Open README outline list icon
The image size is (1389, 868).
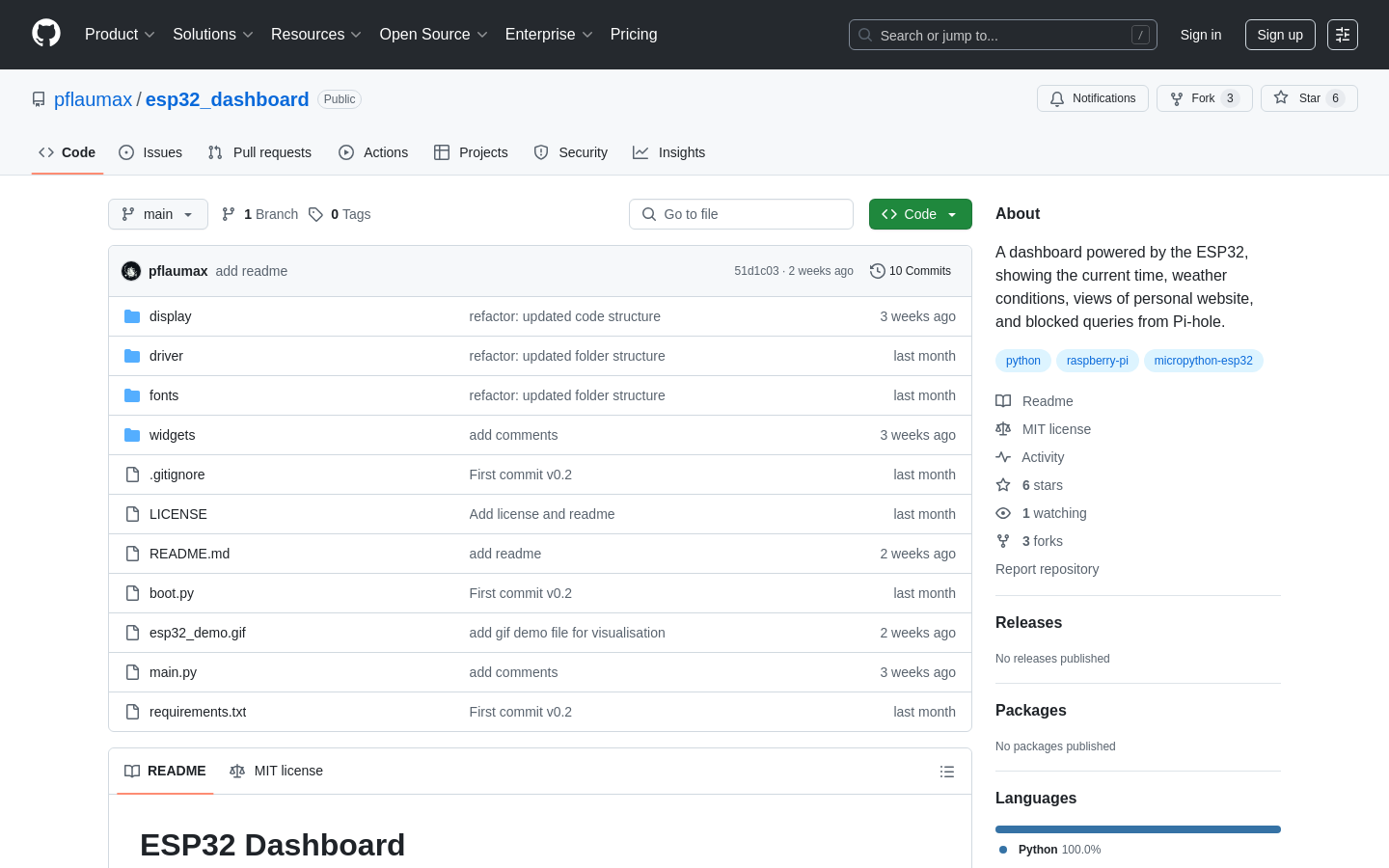[947, 772]
